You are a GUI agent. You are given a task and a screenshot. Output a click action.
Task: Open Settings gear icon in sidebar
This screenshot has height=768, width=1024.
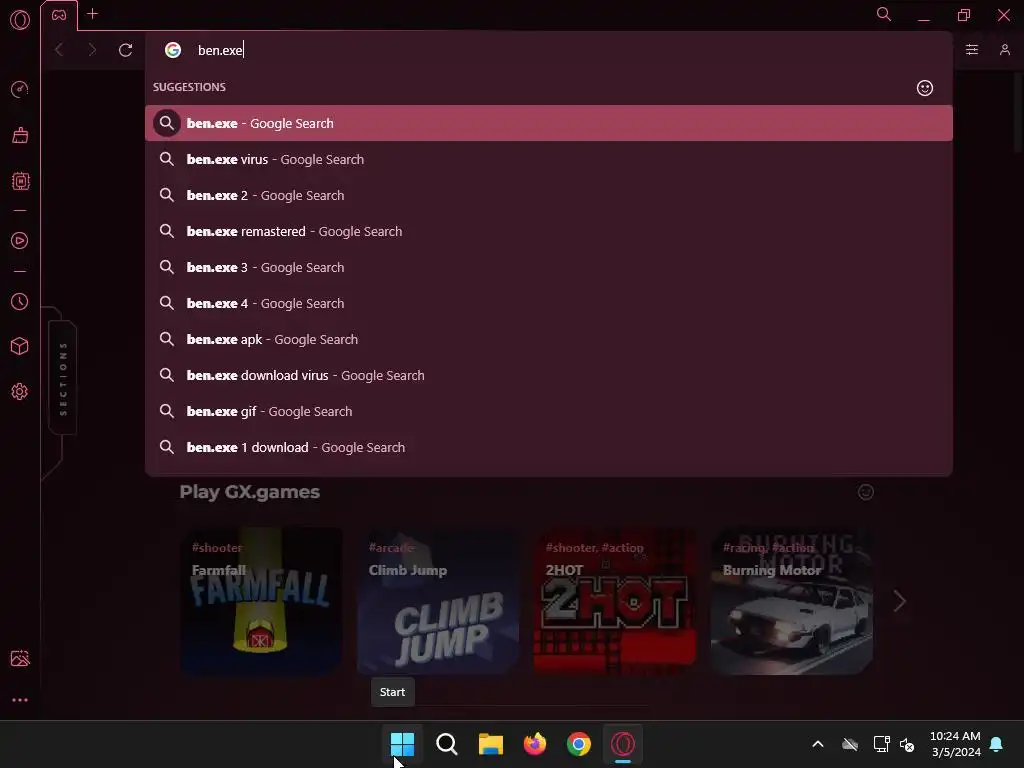coord(20,392)
